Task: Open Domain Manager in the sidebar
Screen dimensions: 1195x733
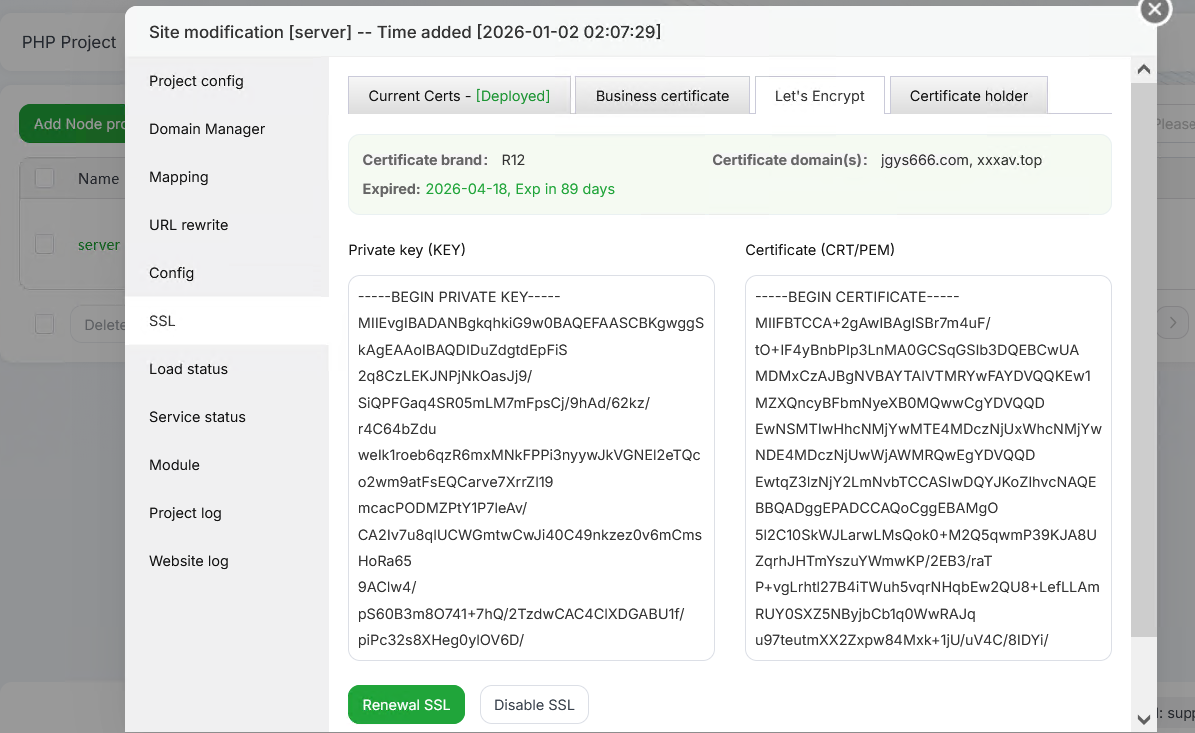Action: point(207,129)
